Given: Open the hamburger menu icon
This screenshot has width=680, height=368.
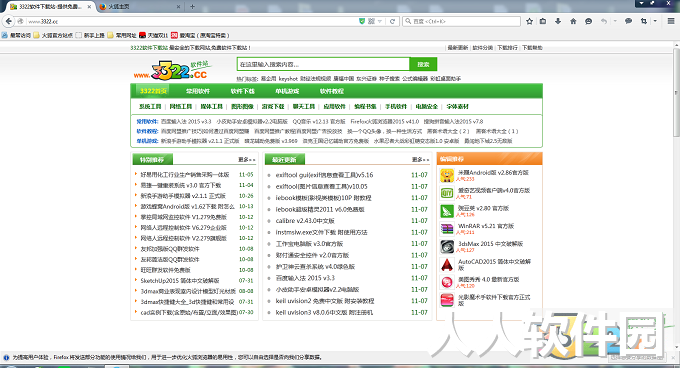Looking at the screenshot, I should 670,21.
